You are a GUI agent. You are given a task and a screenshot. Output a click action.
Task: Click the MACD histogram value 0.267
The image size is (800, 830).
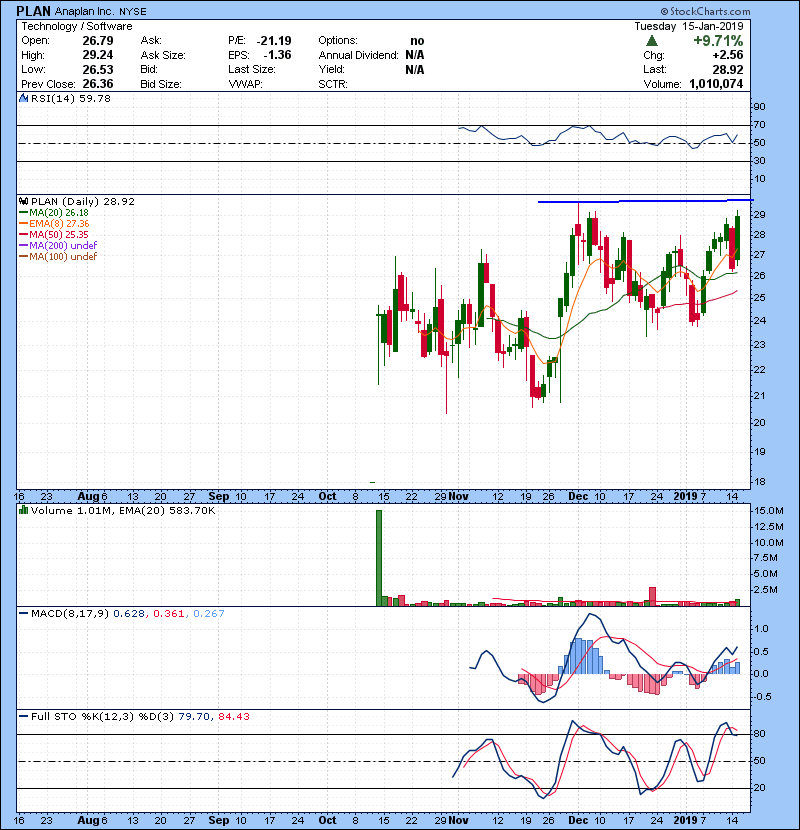click(209, 614)
